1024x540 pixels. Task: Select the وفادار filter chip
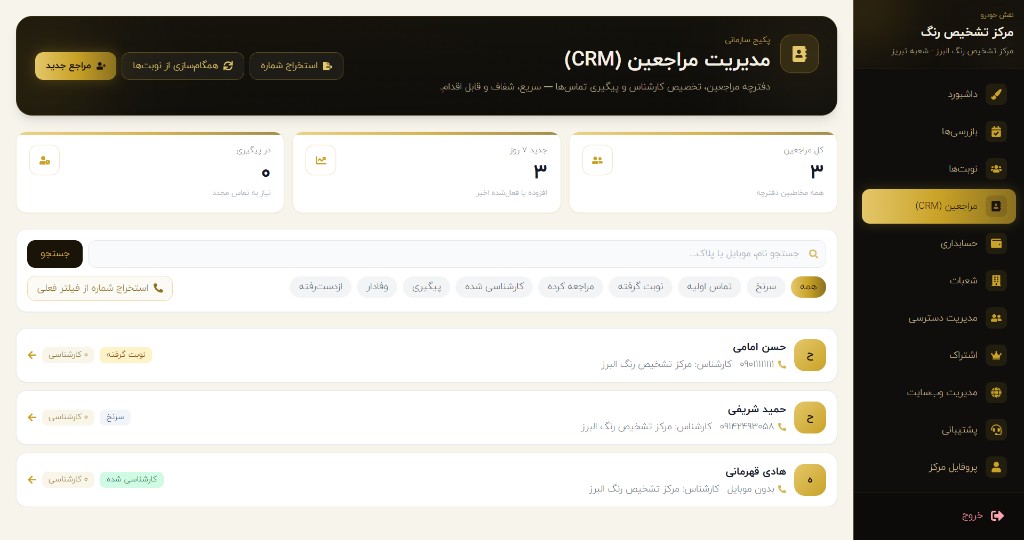pos(377,287)
